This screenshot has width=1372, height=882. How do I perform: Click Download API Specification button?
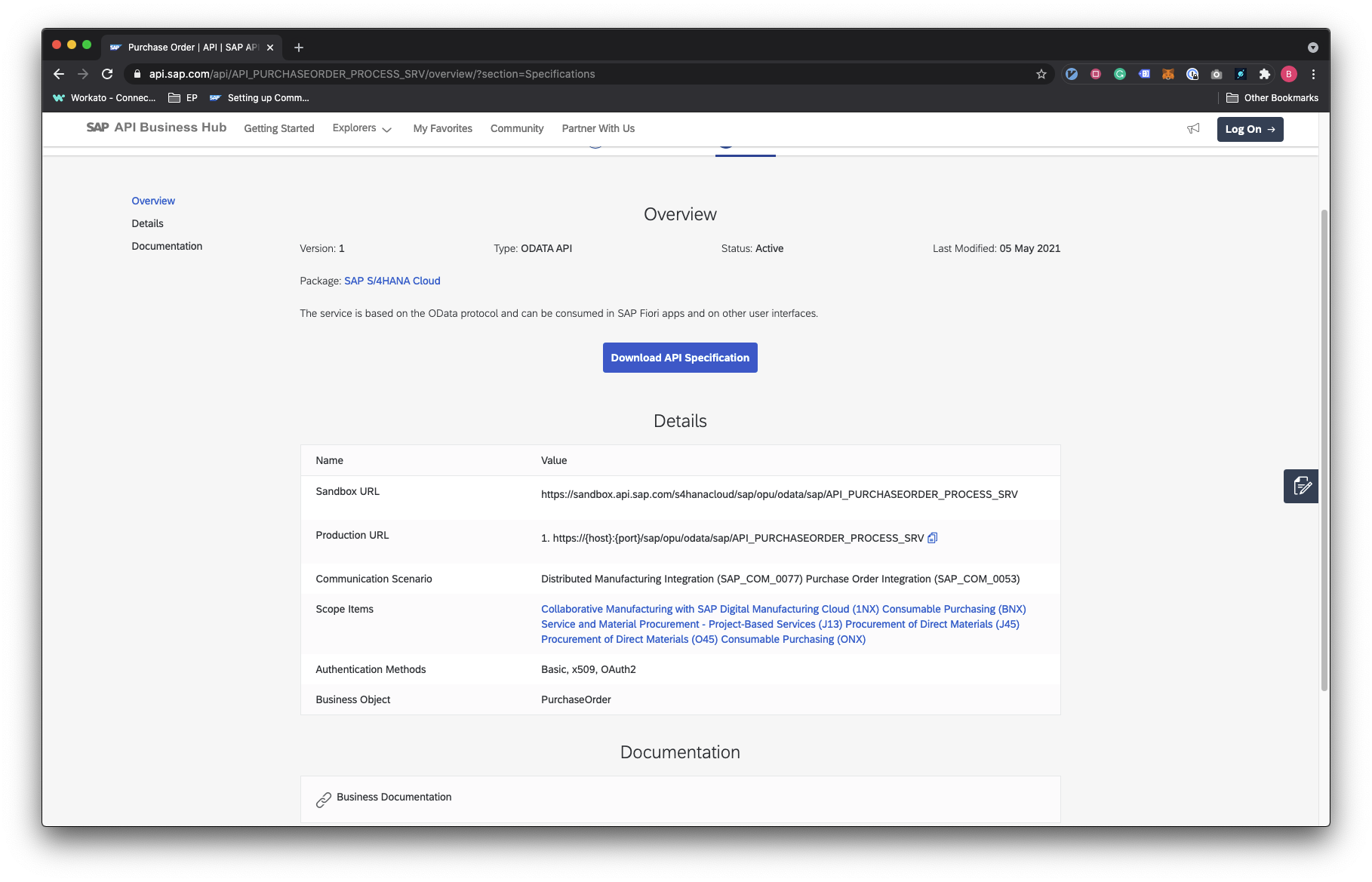coord(680,358)
